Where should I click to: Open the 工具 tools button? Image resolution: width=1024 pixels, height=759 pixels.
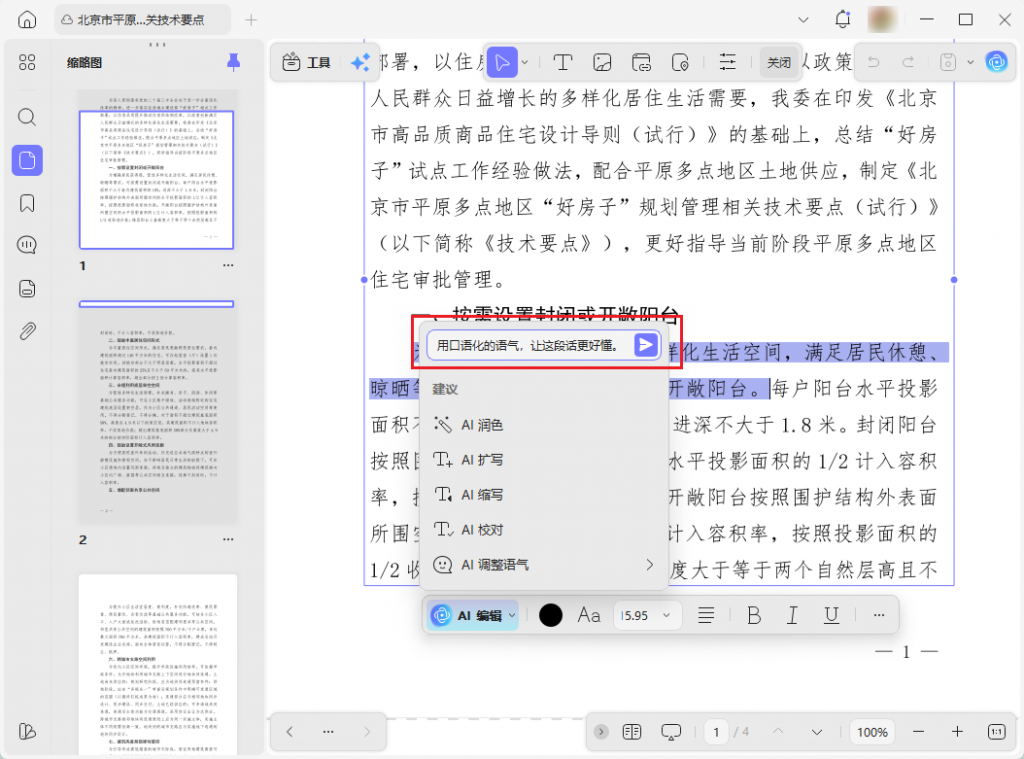pyautogui.click(x=307, y=62)
